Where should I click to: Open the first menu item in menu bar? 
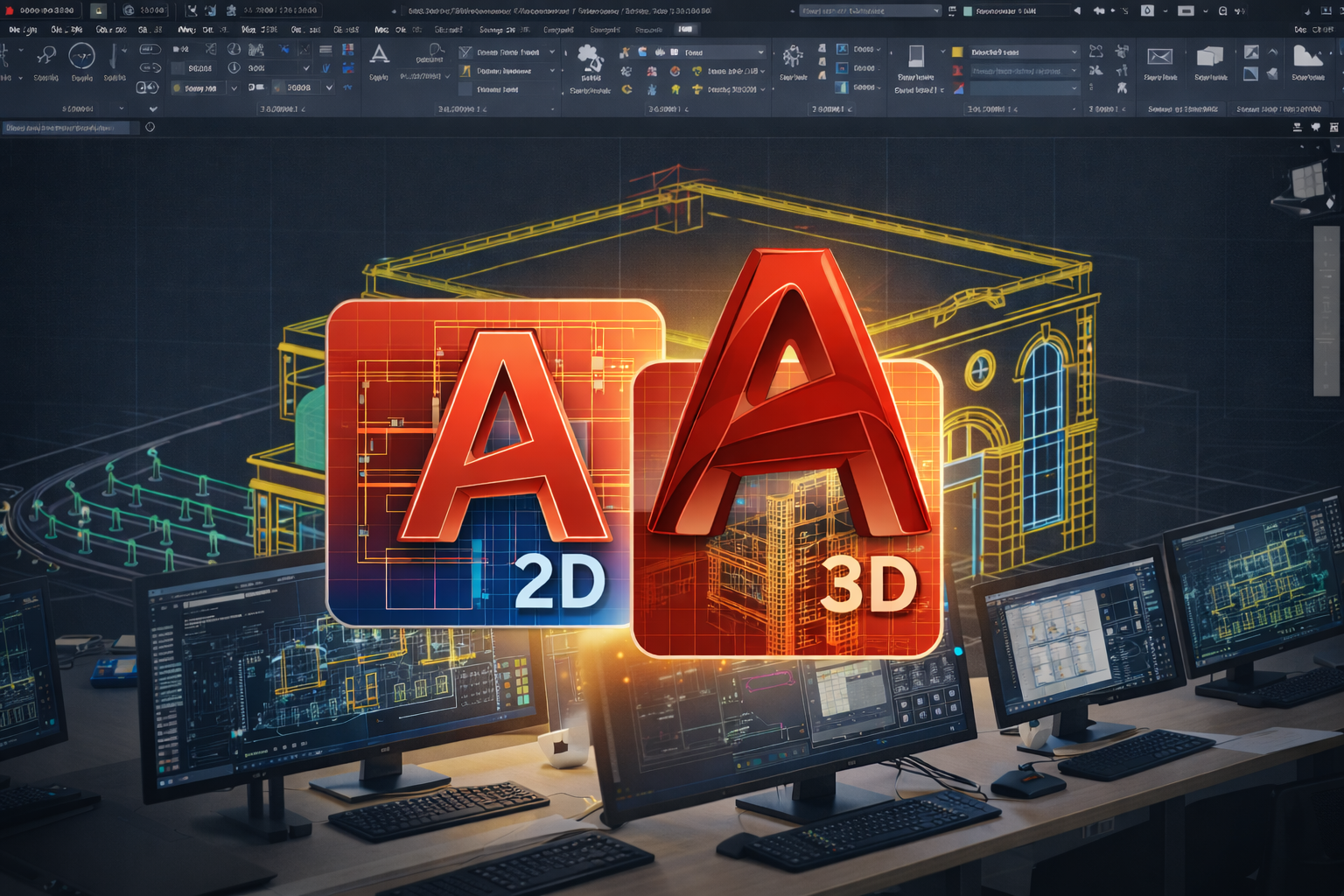23,30
